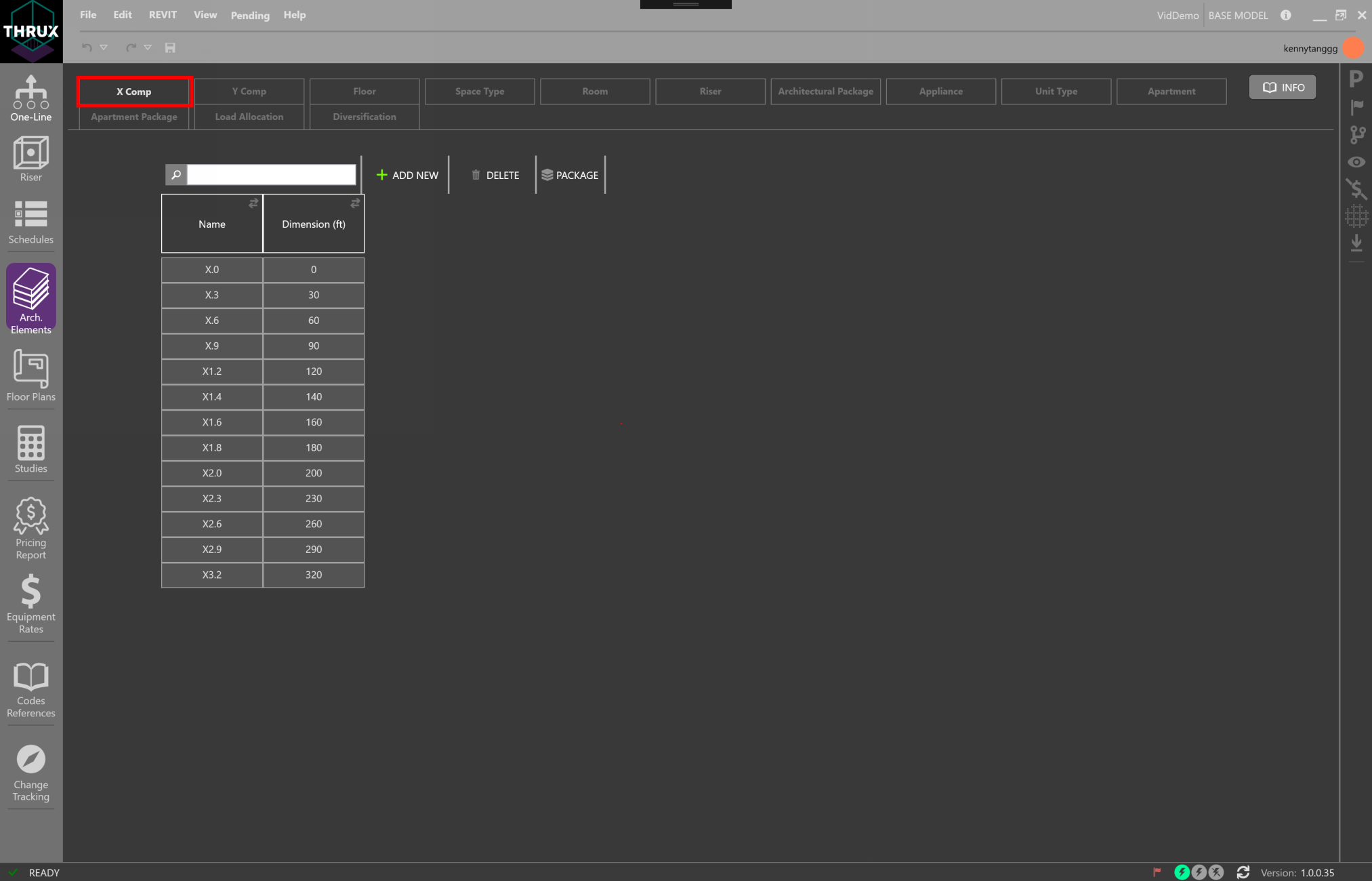Click the Dimension column swap icon
Viewport: 1372px width, 881px height.
pos(355,203)
